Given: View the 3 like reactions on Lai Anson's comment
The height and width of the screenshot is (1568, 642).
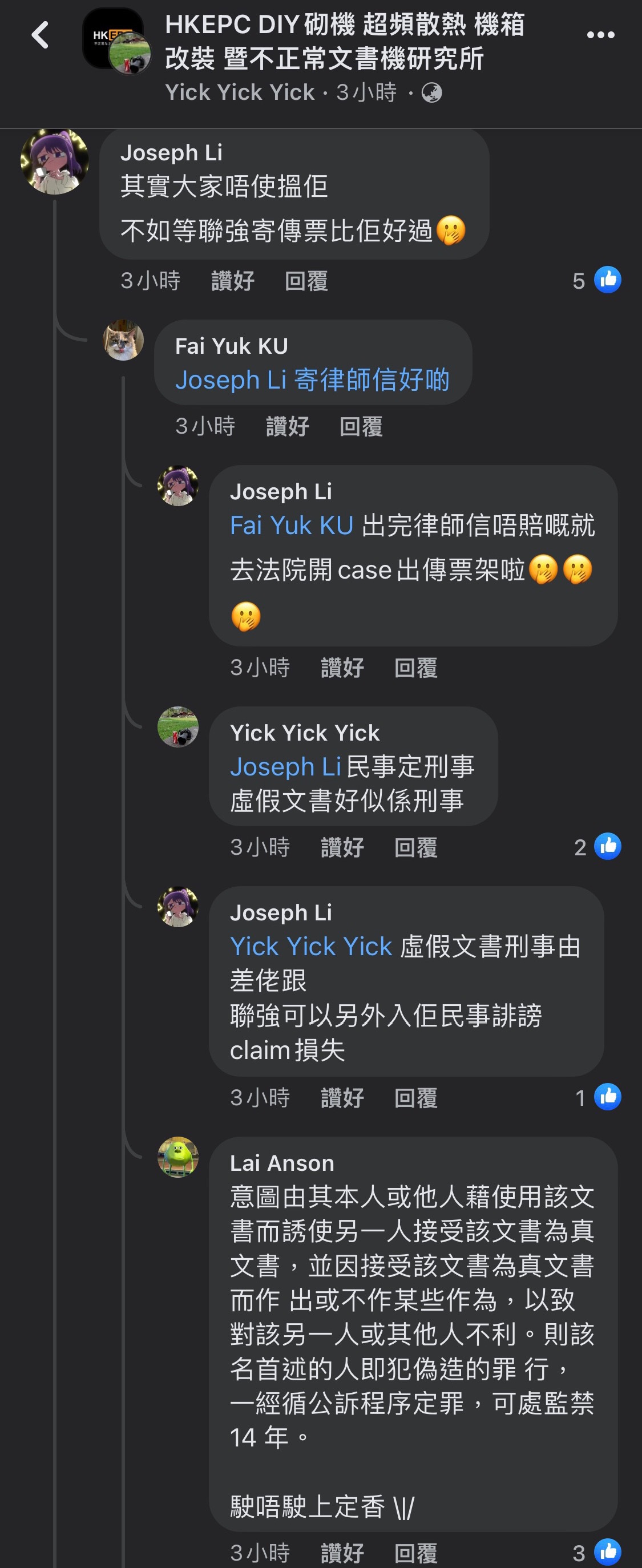Looking at the screenshot, I should click(596, 1552).
